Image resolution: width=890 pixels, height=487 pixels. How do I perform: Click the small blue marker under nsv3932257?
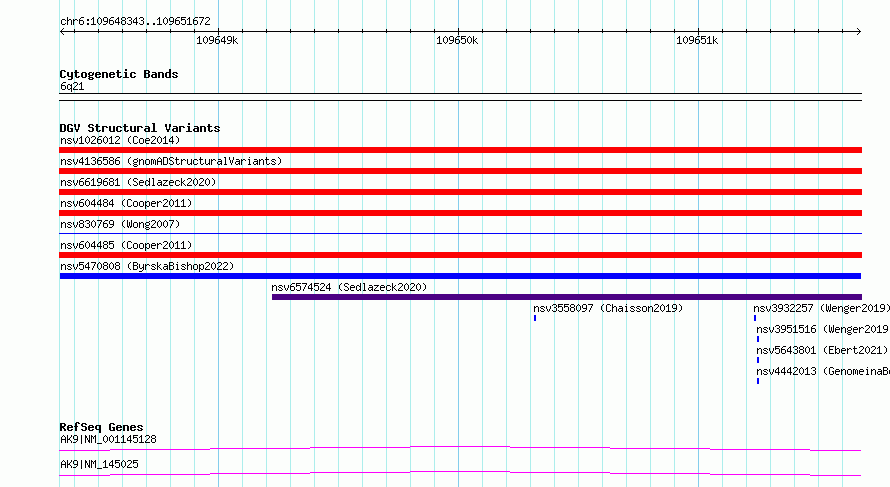[x=755, y=318]
